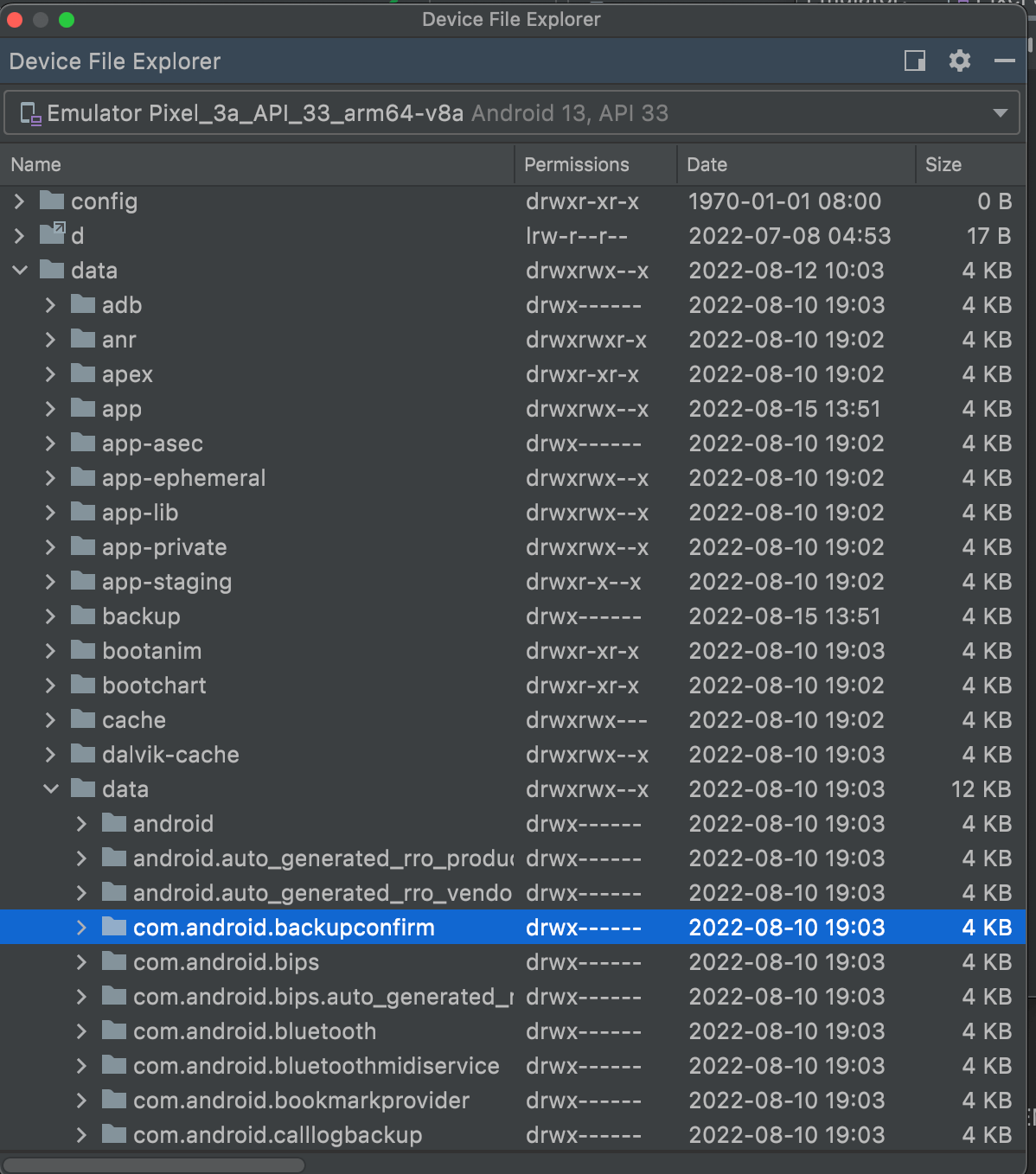Expand the com.android.backupconfirm folder

tap(81, 928)
